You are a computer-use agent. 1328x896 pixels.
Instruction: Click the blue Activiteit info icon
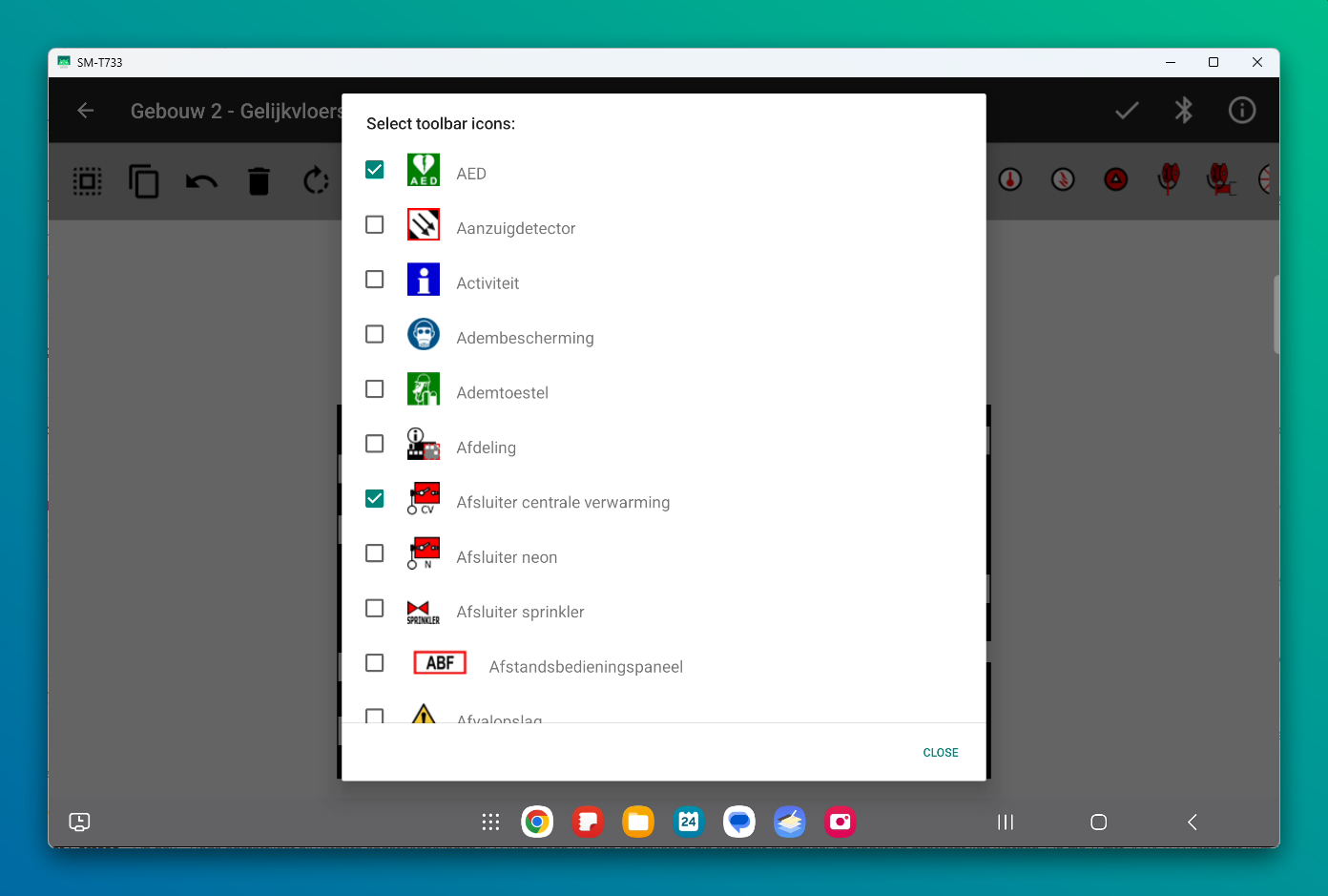[423, 280]
